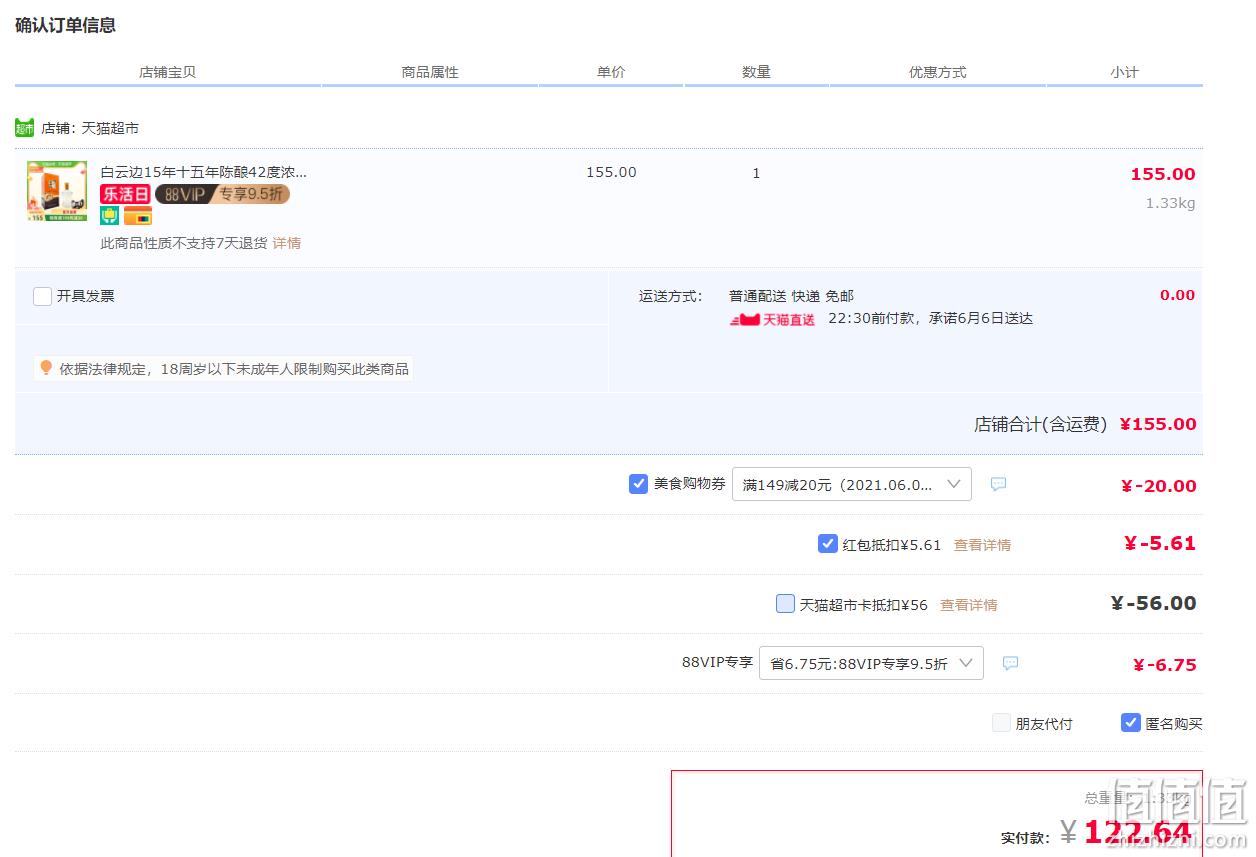Image resolution: width=1256 pixels, height=857 pixels.
Task: Tick the 朋友代付 checkbox
Action: coord(1001,723)
